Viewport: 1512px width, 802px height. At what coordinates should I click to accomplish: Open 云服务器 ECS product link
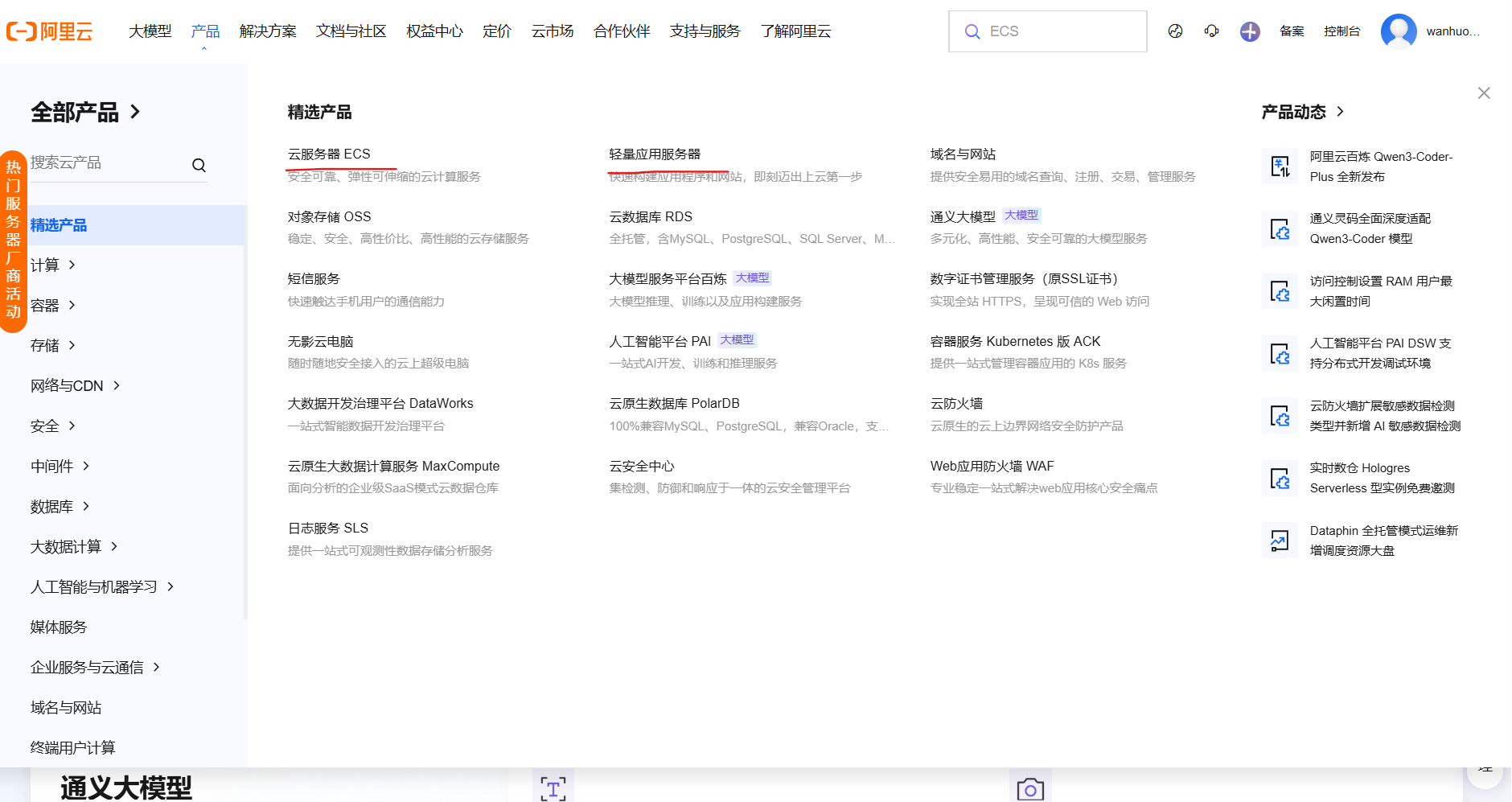[x=329, y=154]
